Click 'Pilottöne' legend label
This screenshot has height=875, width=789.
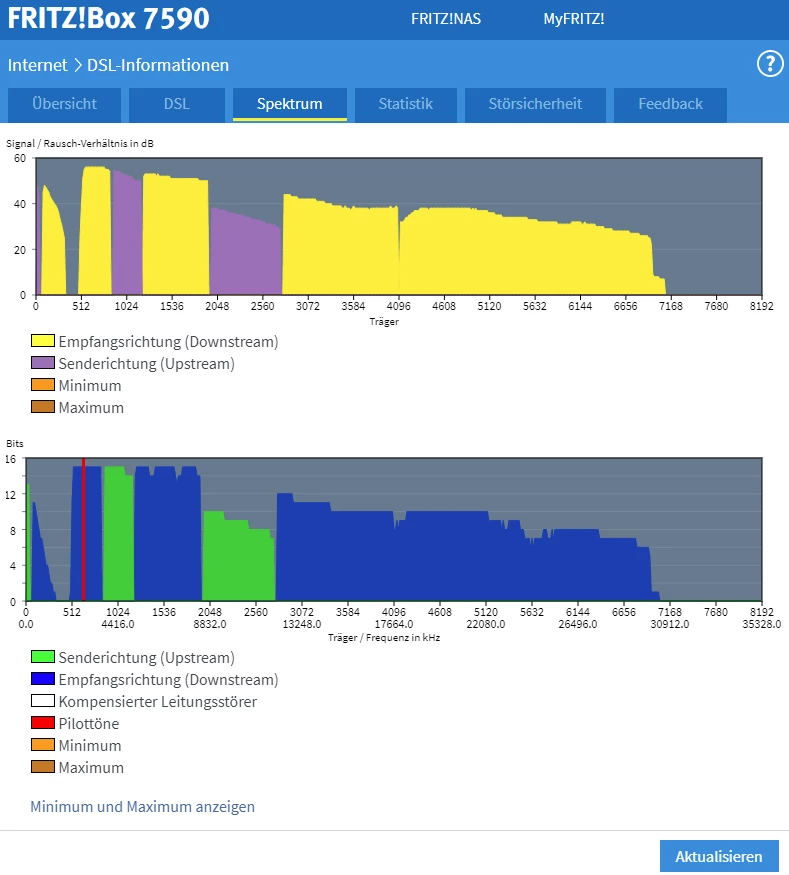click(x=89, y=723)
